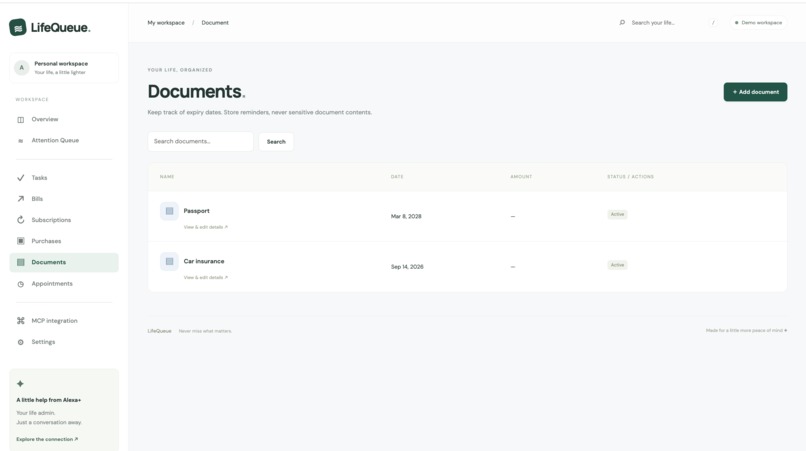Image resolution: width=806 pixels, height=451 pixels.
Task: Click the Overview sidebar icon
Action: click(x=21, y=120)
